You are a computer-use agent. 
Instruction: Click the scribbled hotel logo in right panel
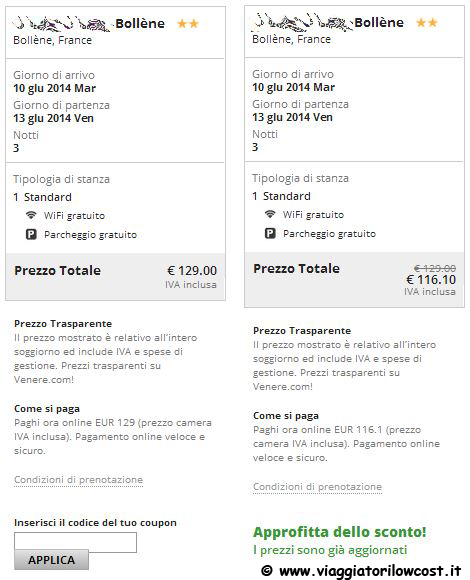[x=301, y=23]
